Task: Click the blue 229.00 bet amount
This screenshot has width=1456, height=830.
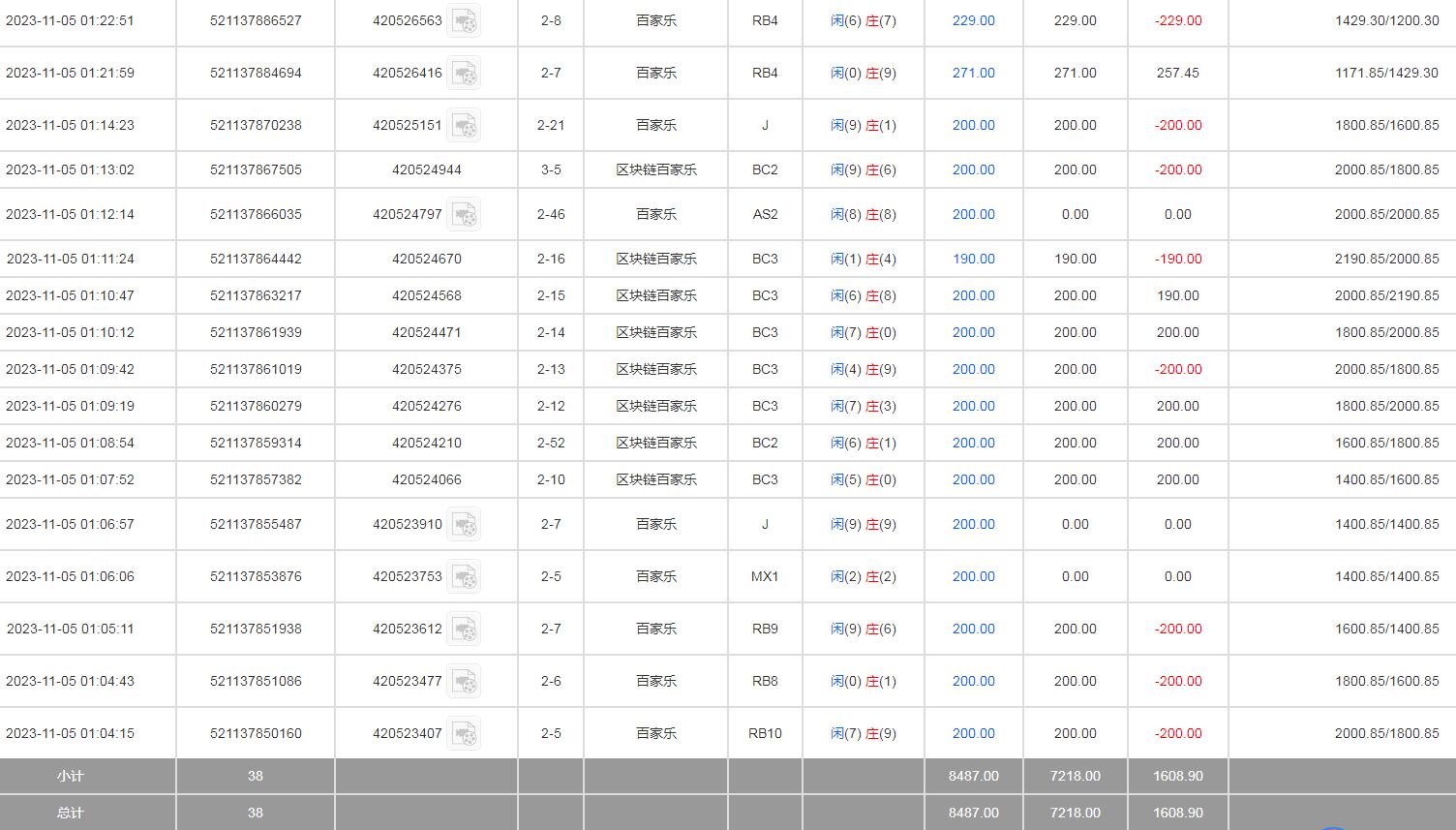Action: (973, 20)
